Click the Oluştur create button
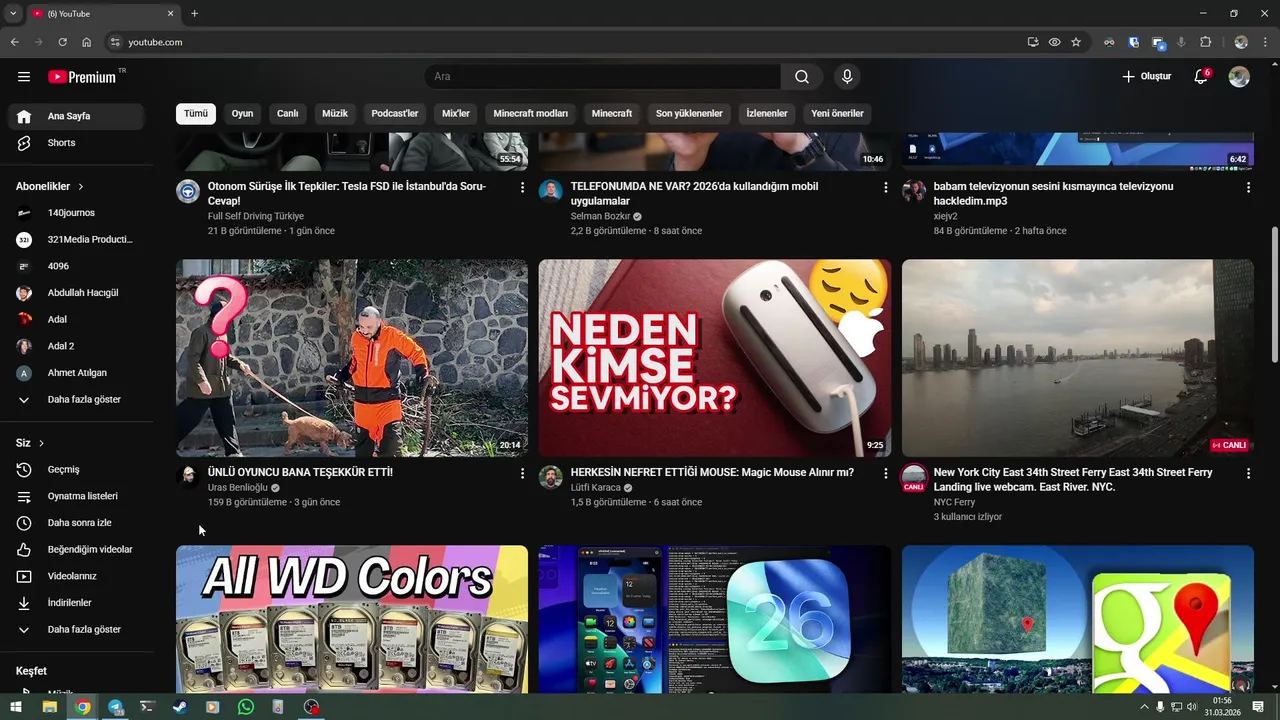Screen dimensions: 1280x720 (1146, 77)
